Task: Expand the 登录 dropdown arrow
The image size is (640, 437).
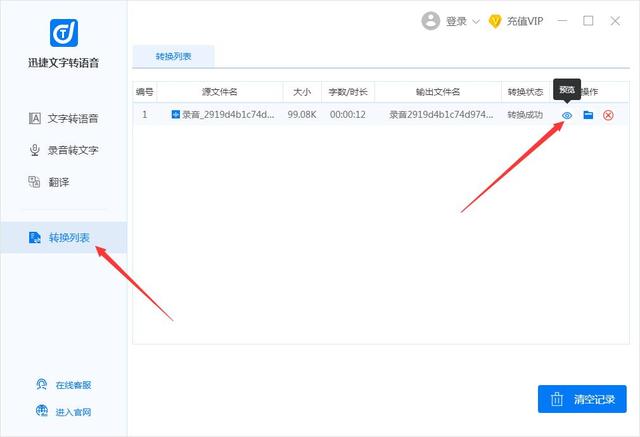Action: (476, 21)
